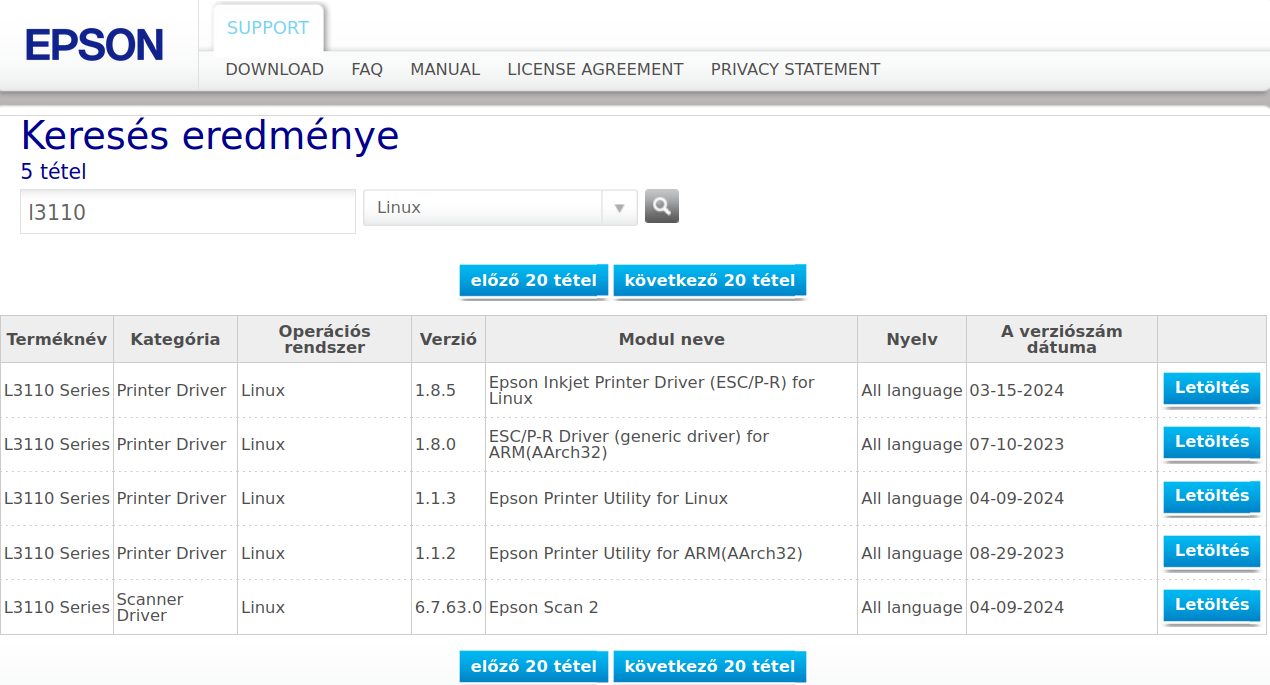Click top 'következő 20 tétel' button

click(710, 281)
